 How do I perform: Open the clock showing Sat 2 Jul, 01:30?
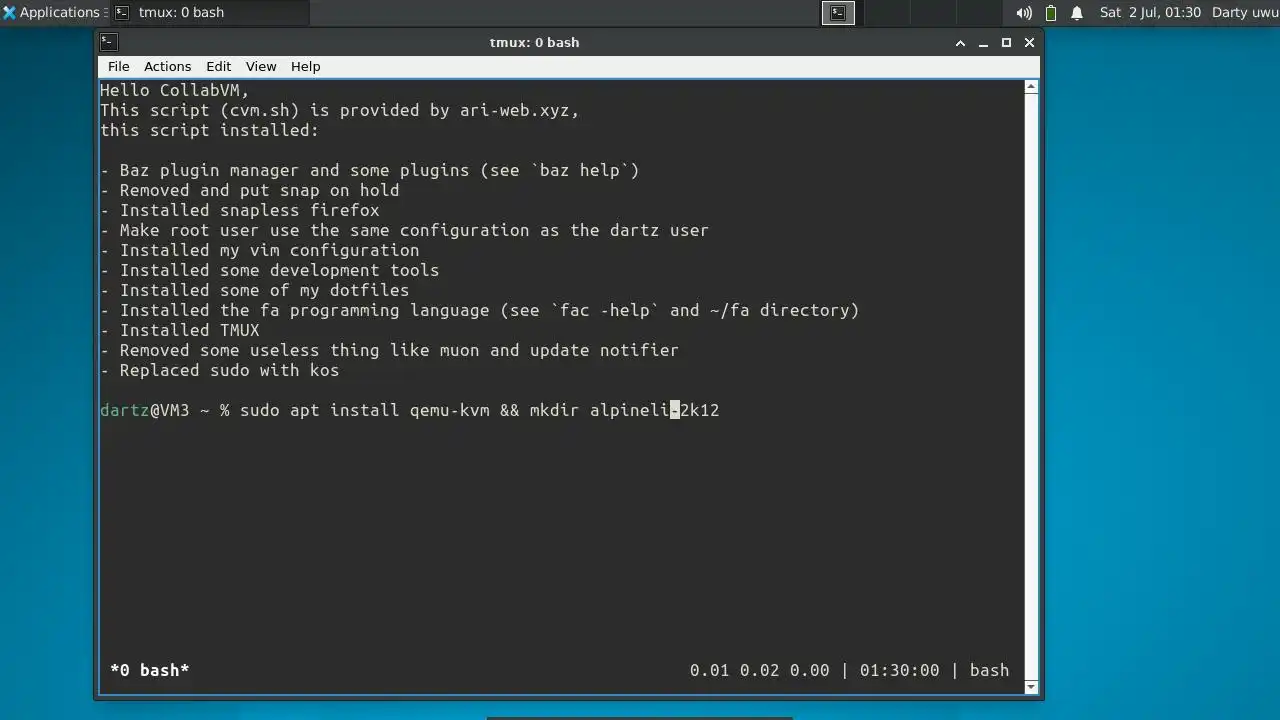tap(1150, 13)
